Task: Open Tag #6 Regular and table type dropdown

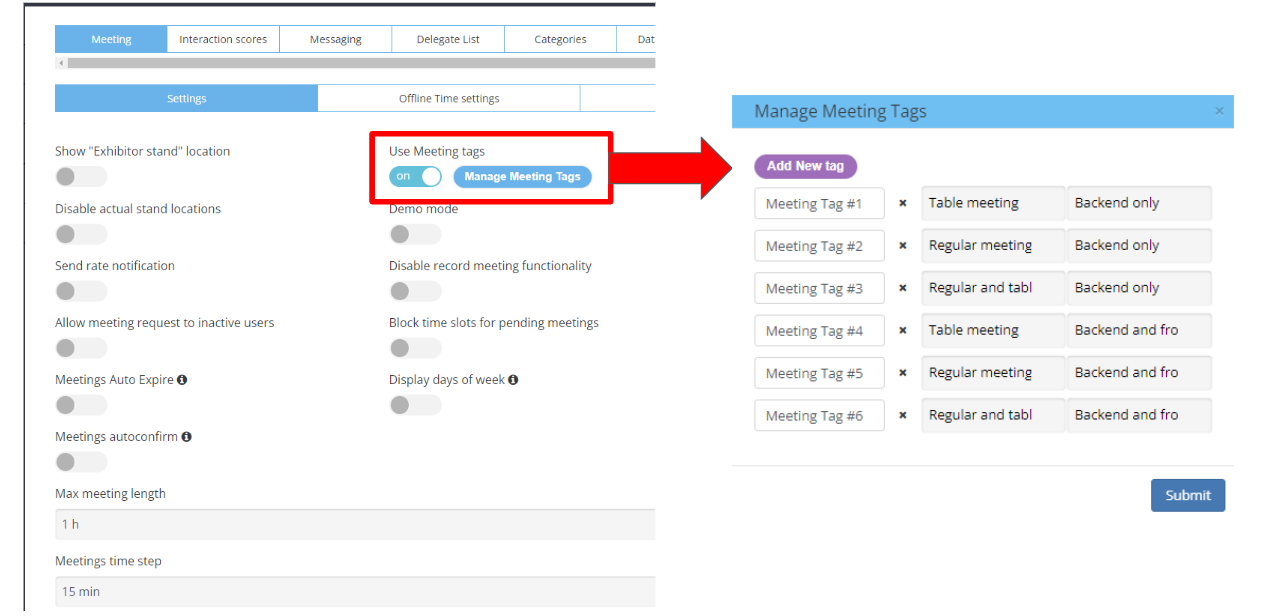Action: point(993,416)
